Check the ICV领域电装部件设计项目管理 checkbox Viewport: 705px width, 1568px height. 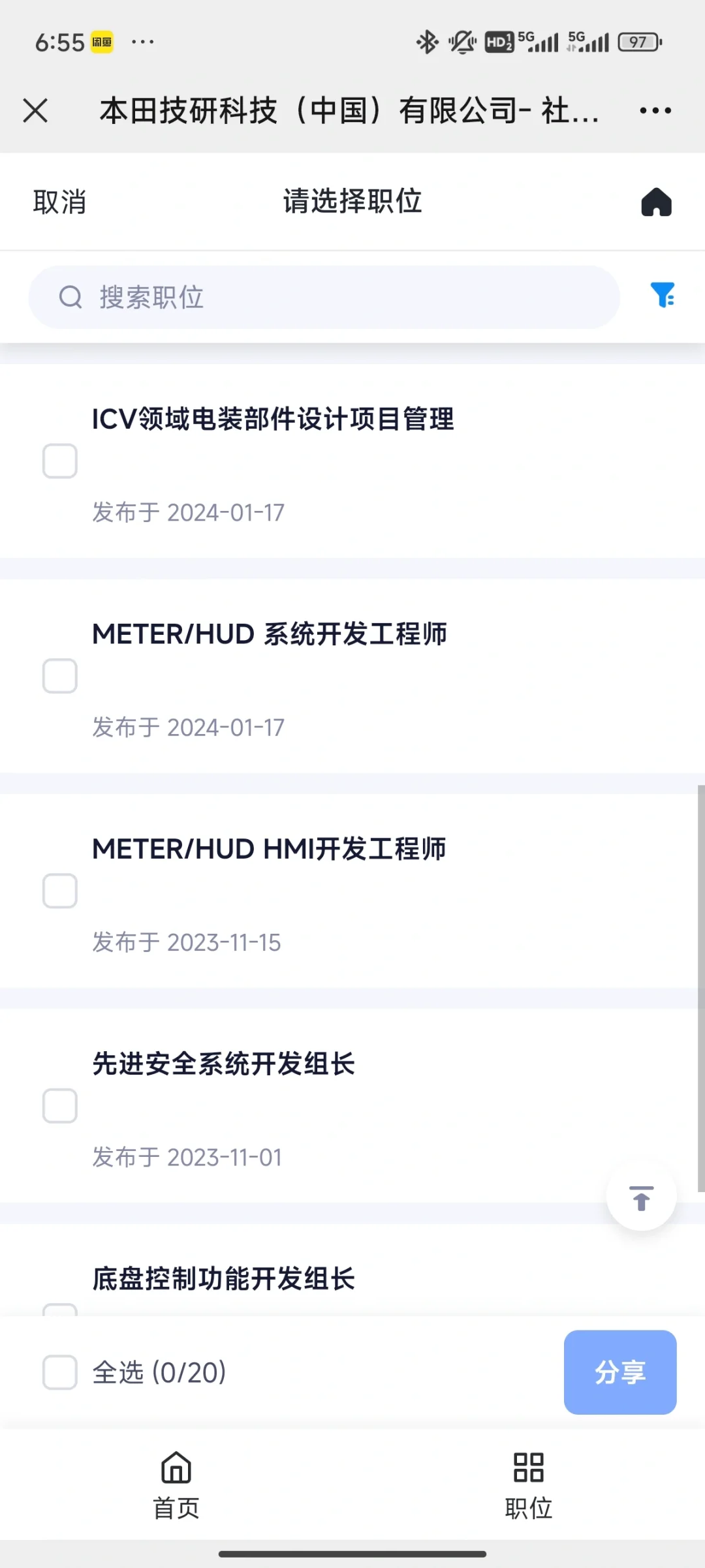click(x=60, y=461)
